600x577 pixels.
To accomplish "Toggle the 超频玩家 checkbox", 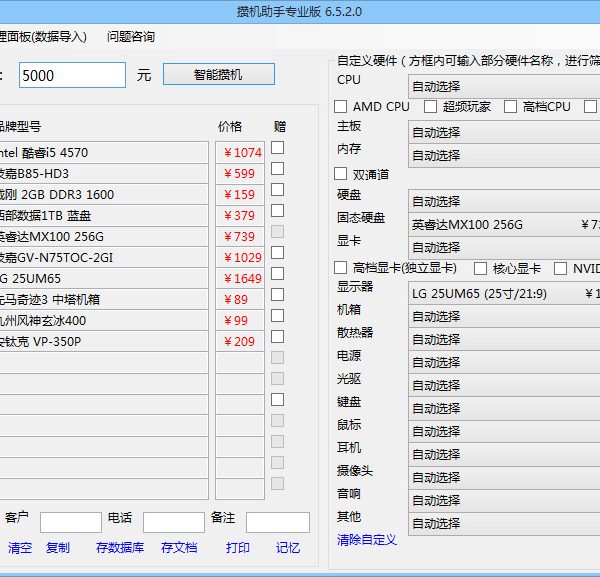I will (x=431, y=106).
